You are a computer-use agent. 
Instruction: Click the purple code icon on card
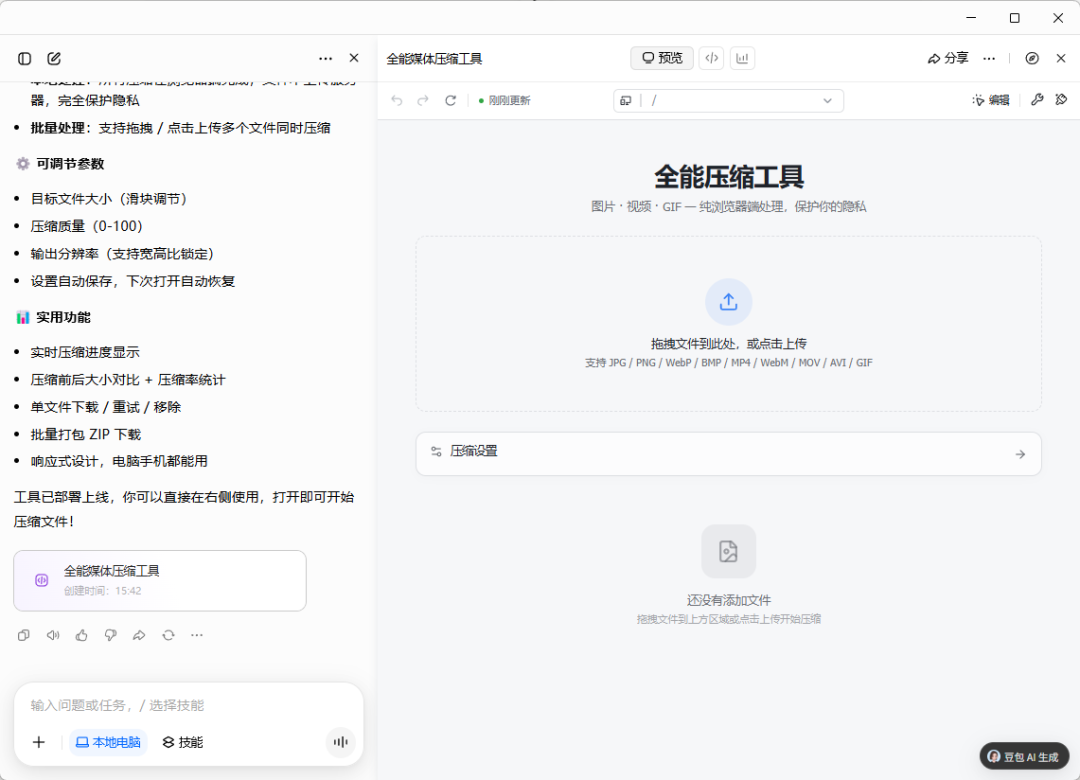pos(41,580)
